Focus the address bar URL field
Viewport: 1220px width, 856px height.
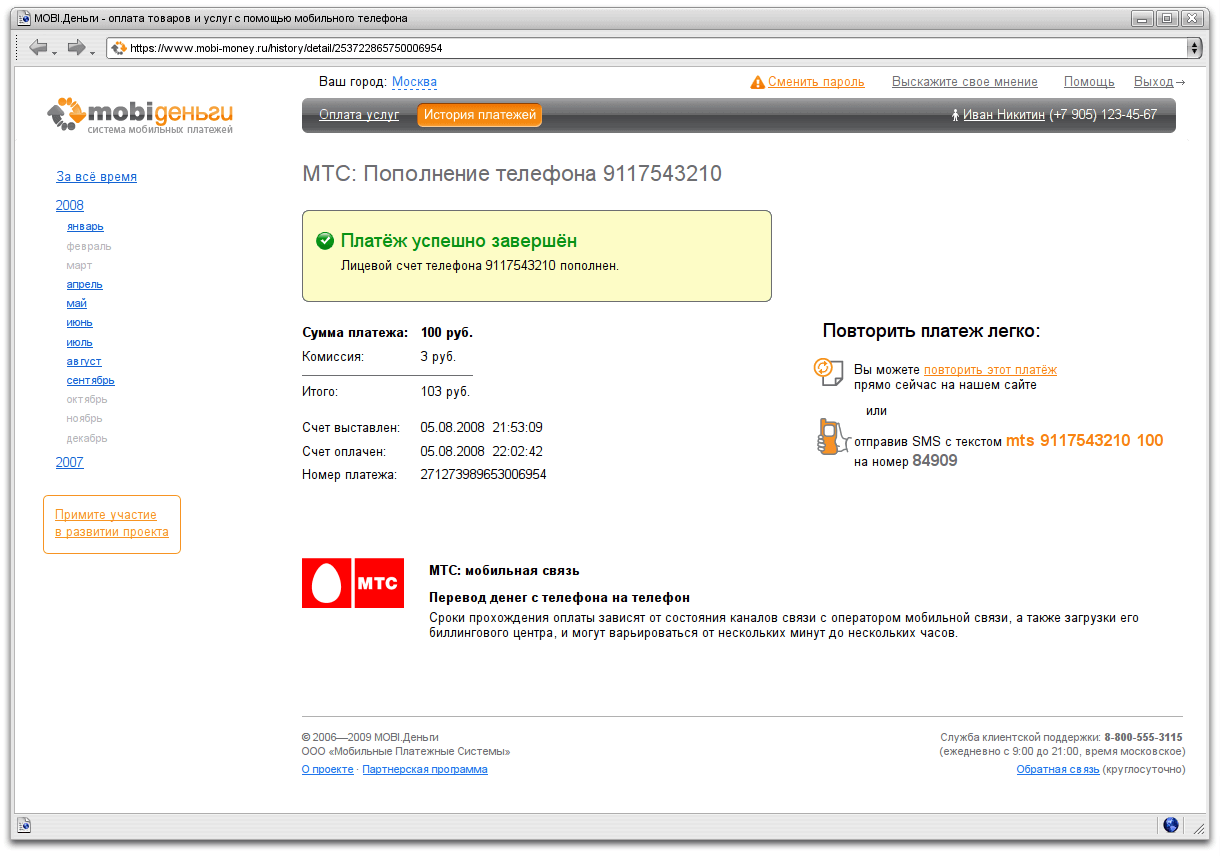tap(654, 48)
